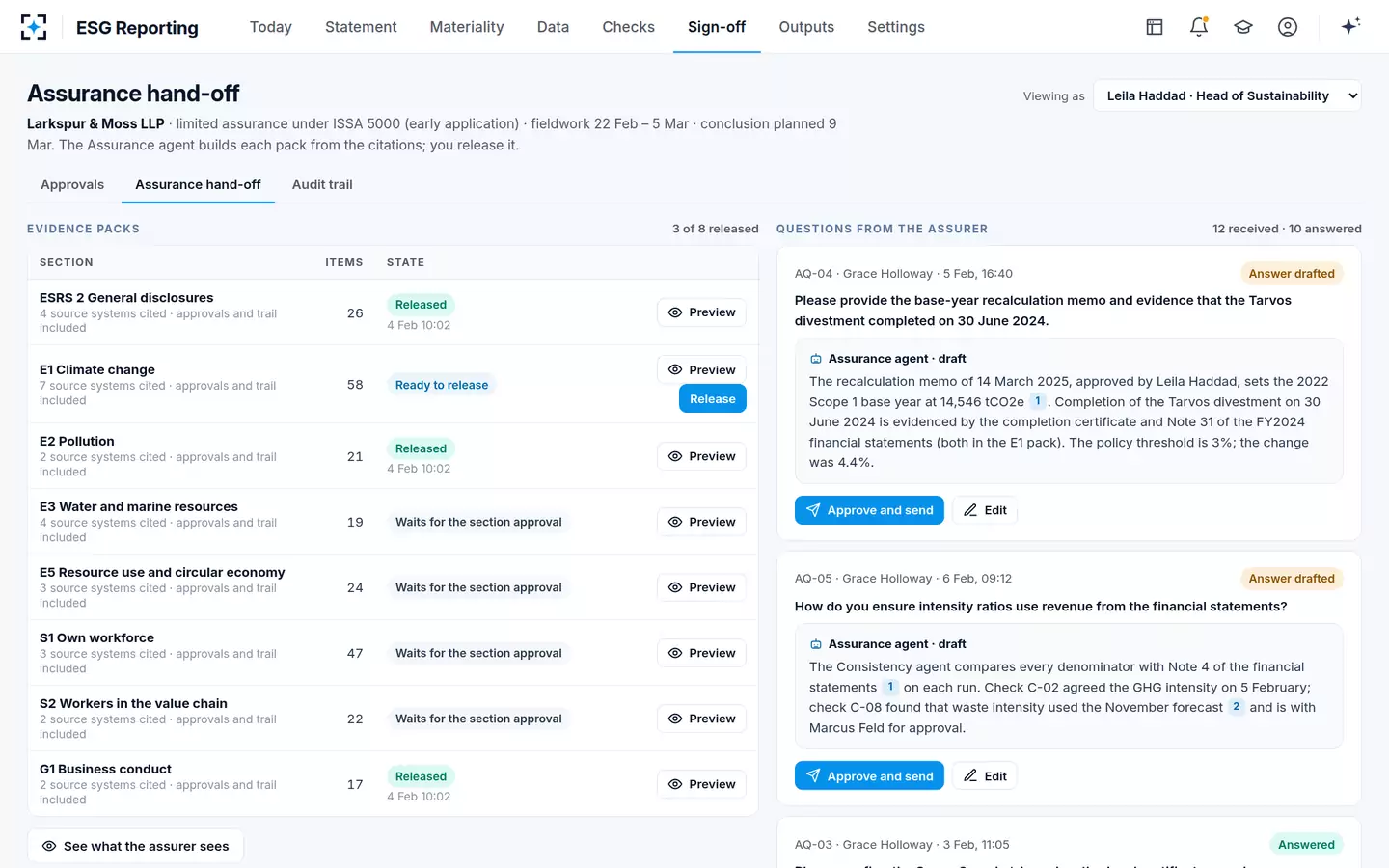Click the G1 Business conduct row
Screen dimensions: 1389x868
point(393,784)
